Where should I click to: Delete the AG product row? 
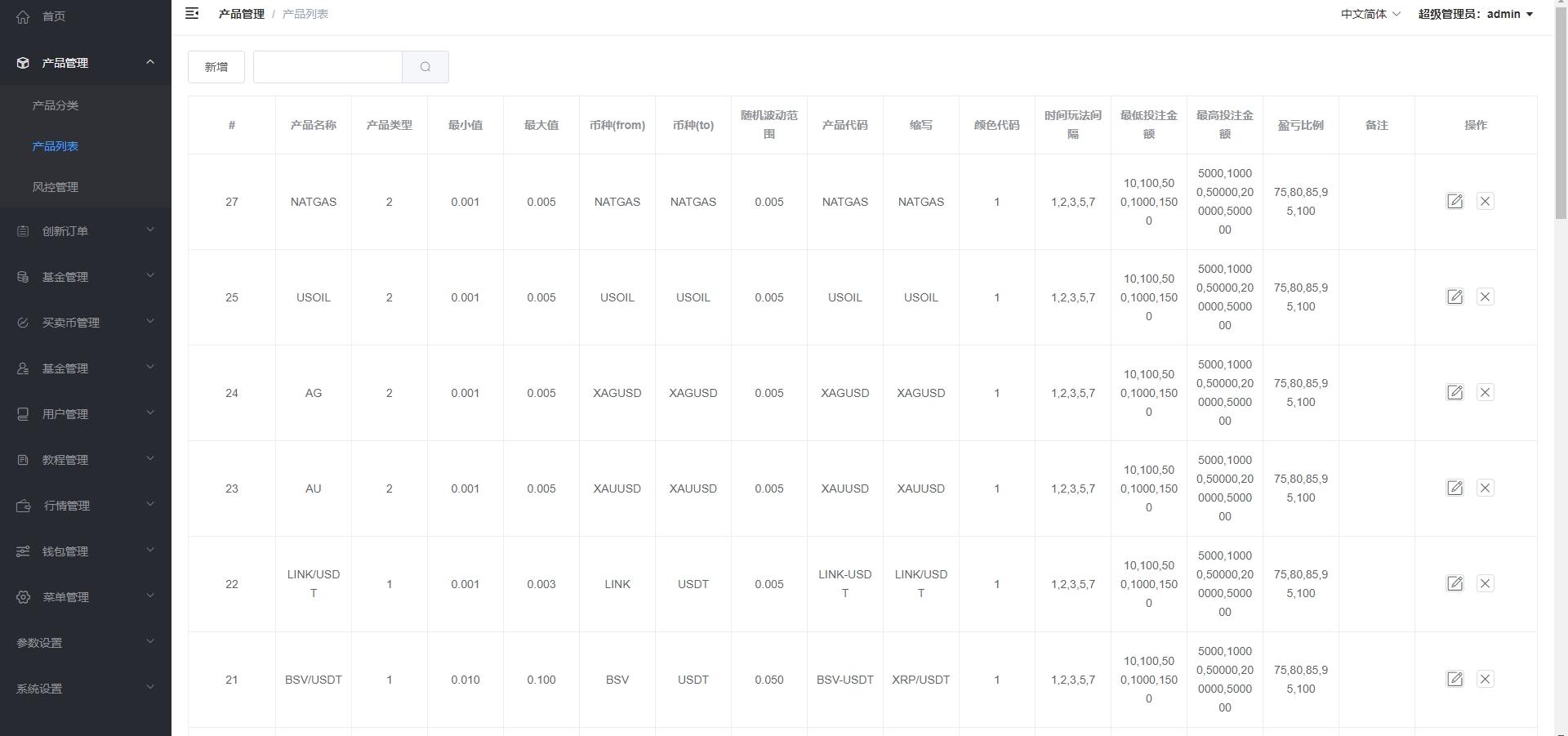tap(1485, 392)
